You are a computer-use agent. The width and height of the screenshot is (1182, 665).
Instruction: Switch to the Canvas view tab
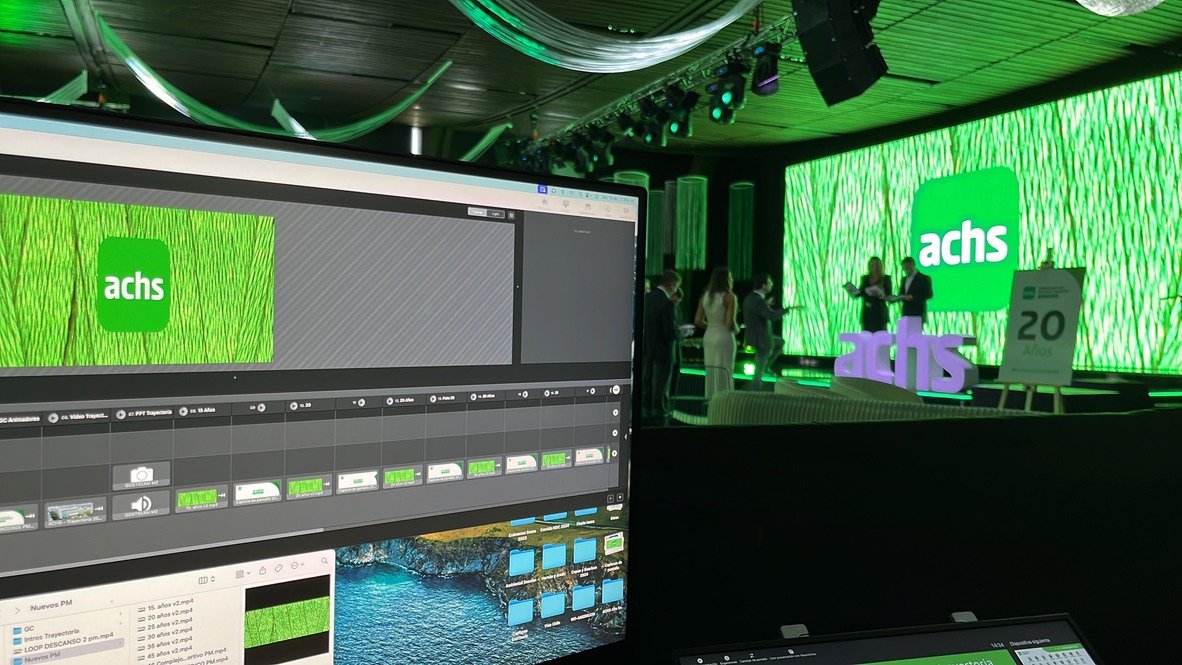pyautogui.click(x=477, y=212)
